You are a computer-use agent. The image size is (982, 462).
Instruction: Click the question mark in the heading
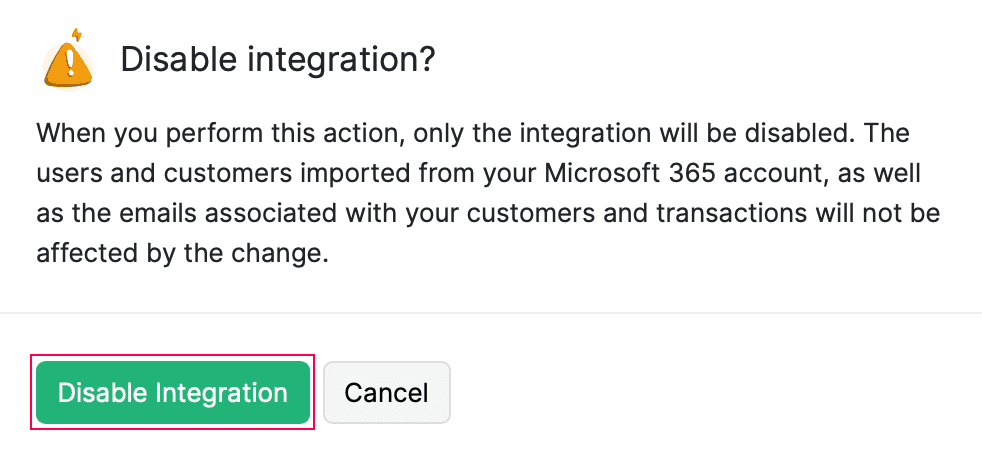pyautogui.click(x=426, y=62)
